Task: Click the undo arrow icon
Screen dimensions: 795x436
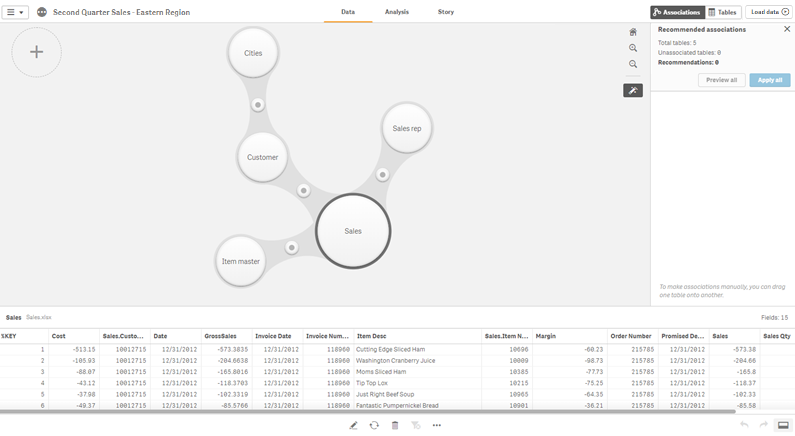Action: tap(744, 425)
